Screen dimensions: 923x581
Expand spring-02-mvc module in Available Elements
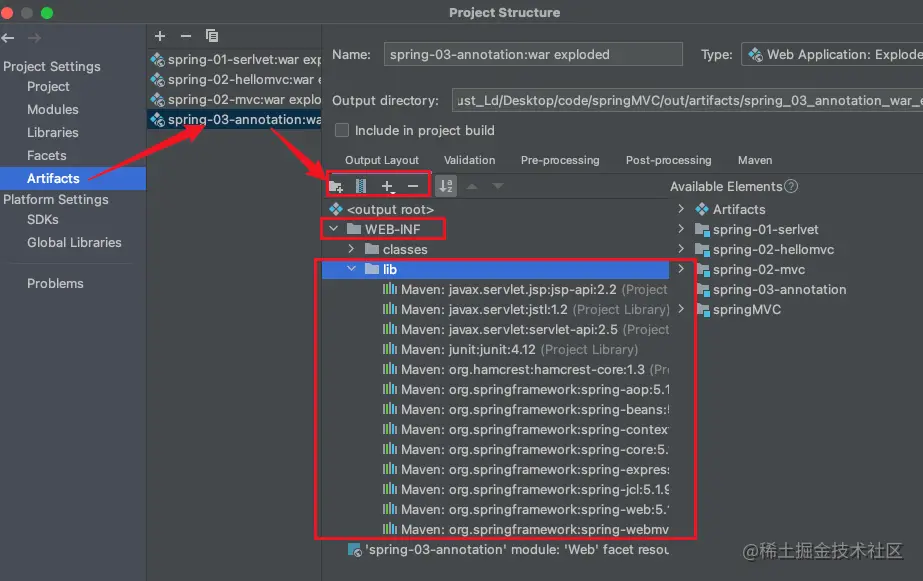[681, 269]
